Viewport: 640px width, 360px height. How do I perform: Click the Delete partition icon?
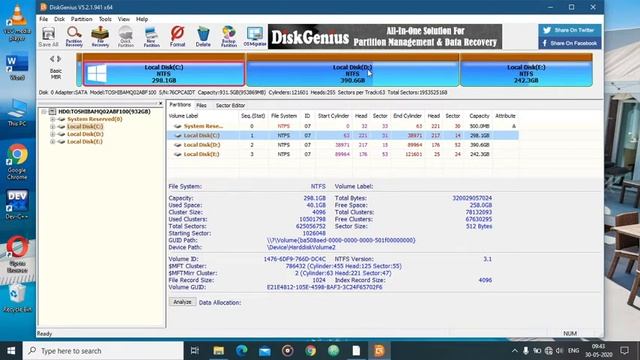tap(203, 36)
